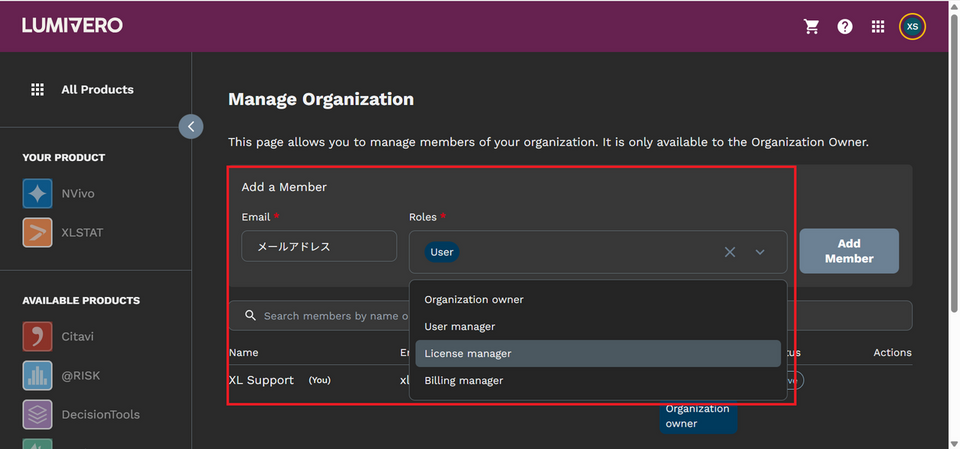Image resolution: width=960 pixels, height=449 pixels.
Task: Click the help question mark icon
Action: tap(845, 27)
